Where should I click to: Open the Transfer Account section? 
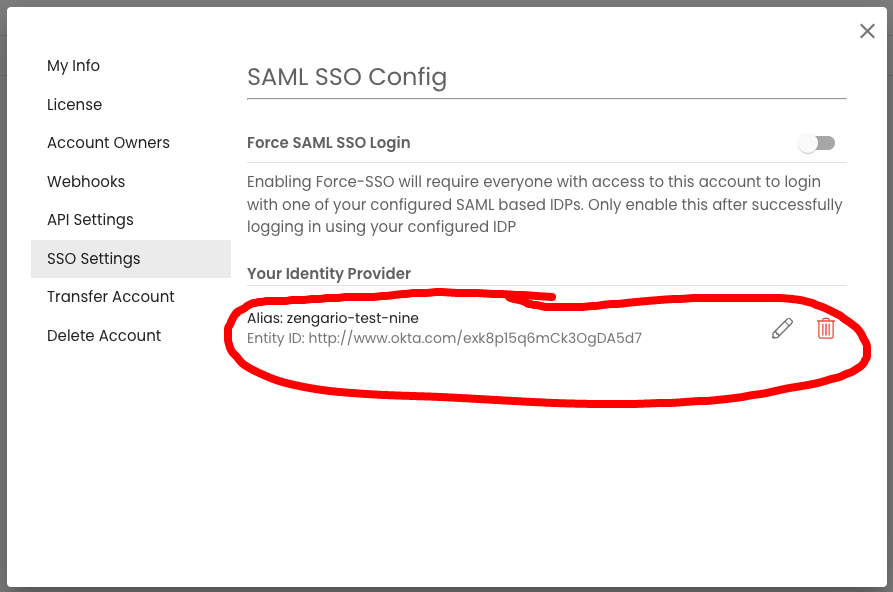point(111,297)
